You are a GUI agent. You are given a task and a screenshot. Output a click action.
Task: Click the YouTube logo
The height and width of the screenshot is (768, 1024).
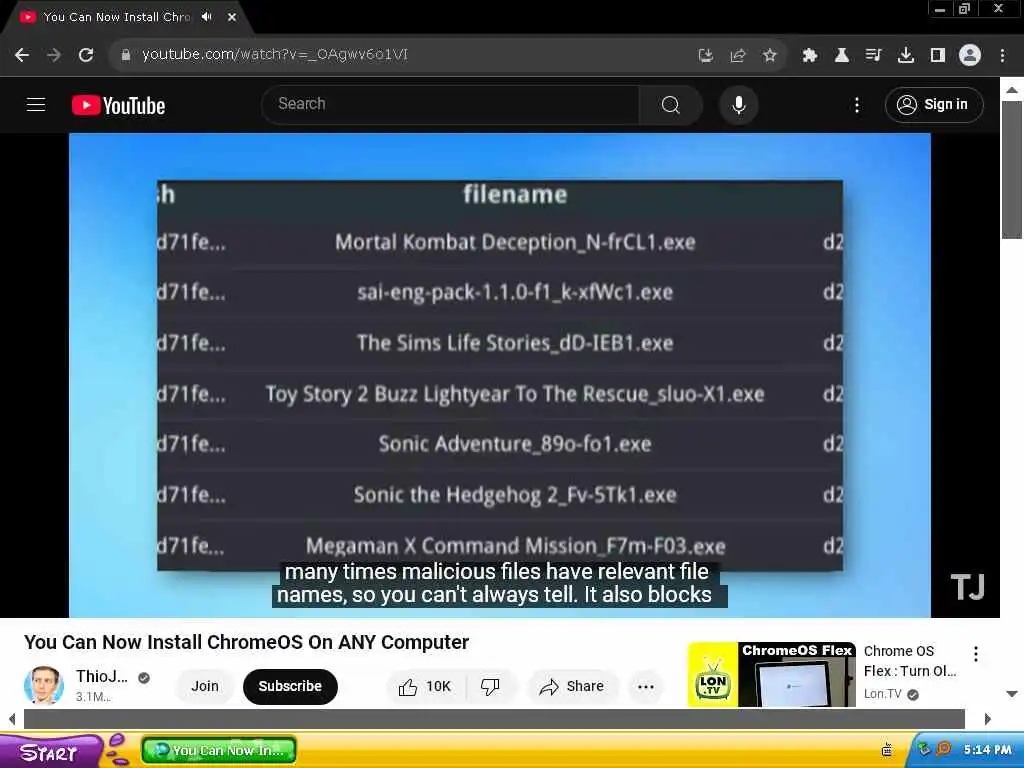[118, 105]
